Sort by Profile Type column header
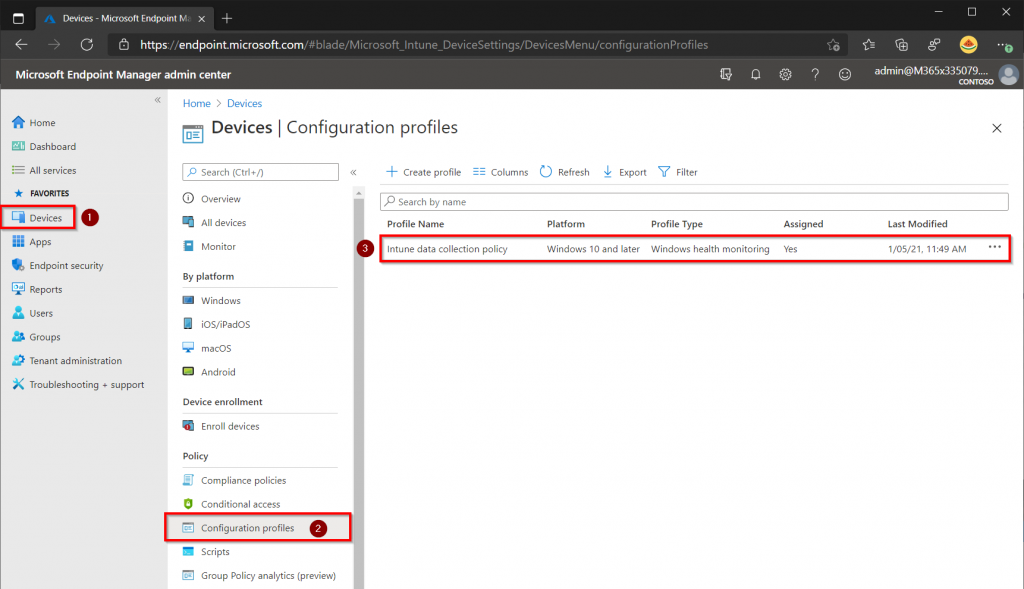 coord(677,224)
